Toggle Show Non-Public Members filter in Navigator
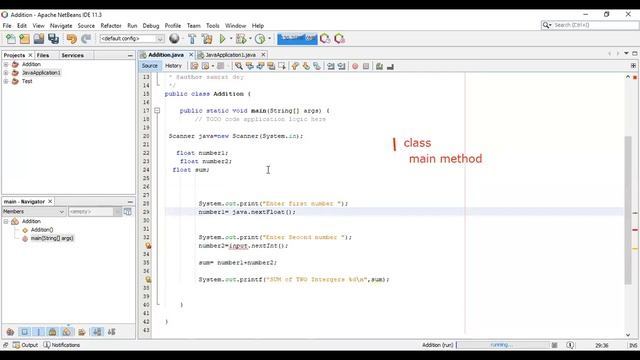The image size is (640, 360). point(53,332)
